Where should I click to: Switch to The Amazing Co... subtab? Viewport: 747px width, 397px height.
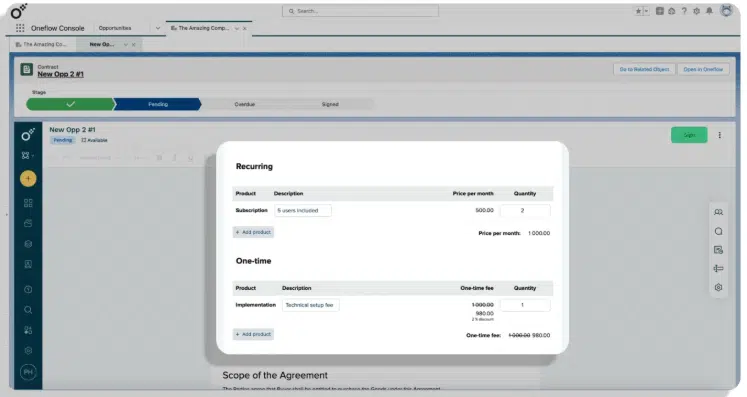coord(42,44)
